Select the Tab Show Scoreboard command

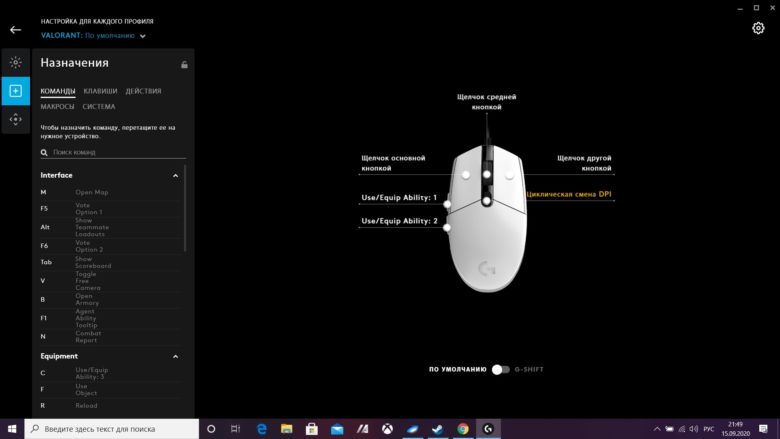tap(110, 263)
